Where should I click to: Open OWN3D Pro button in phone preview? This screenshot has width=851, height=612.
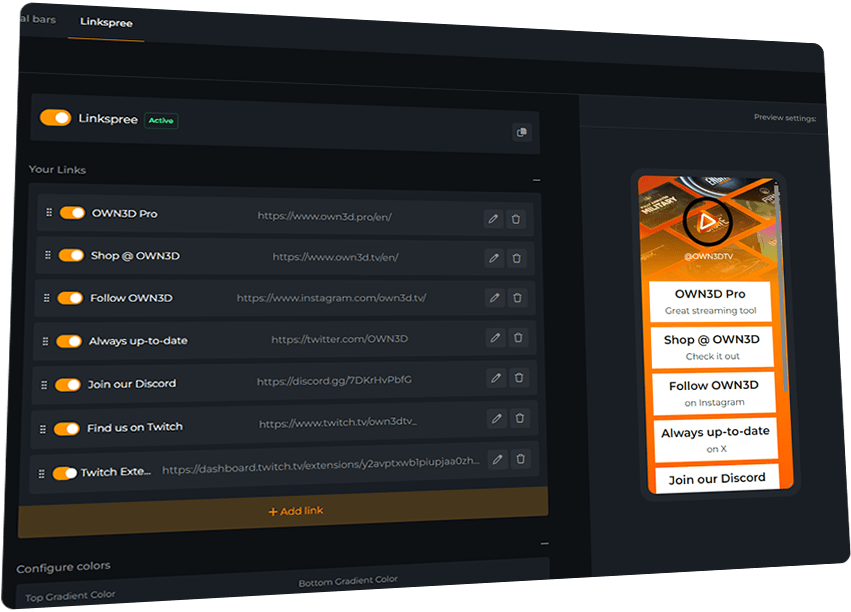pyautogui.click(x=710, y=302)
